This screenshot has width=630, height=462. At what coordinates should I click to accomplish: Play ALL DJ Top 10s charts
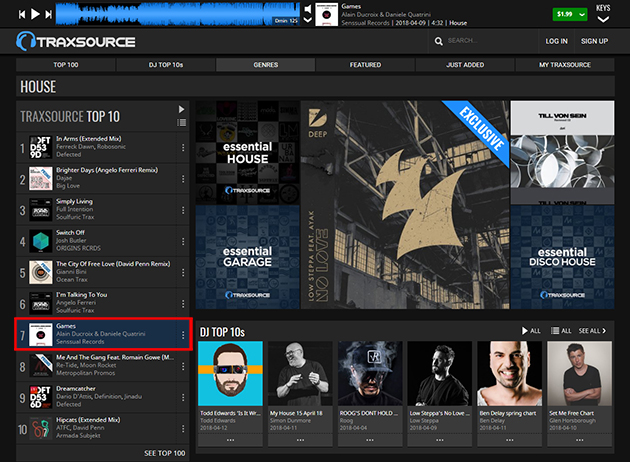531,331
